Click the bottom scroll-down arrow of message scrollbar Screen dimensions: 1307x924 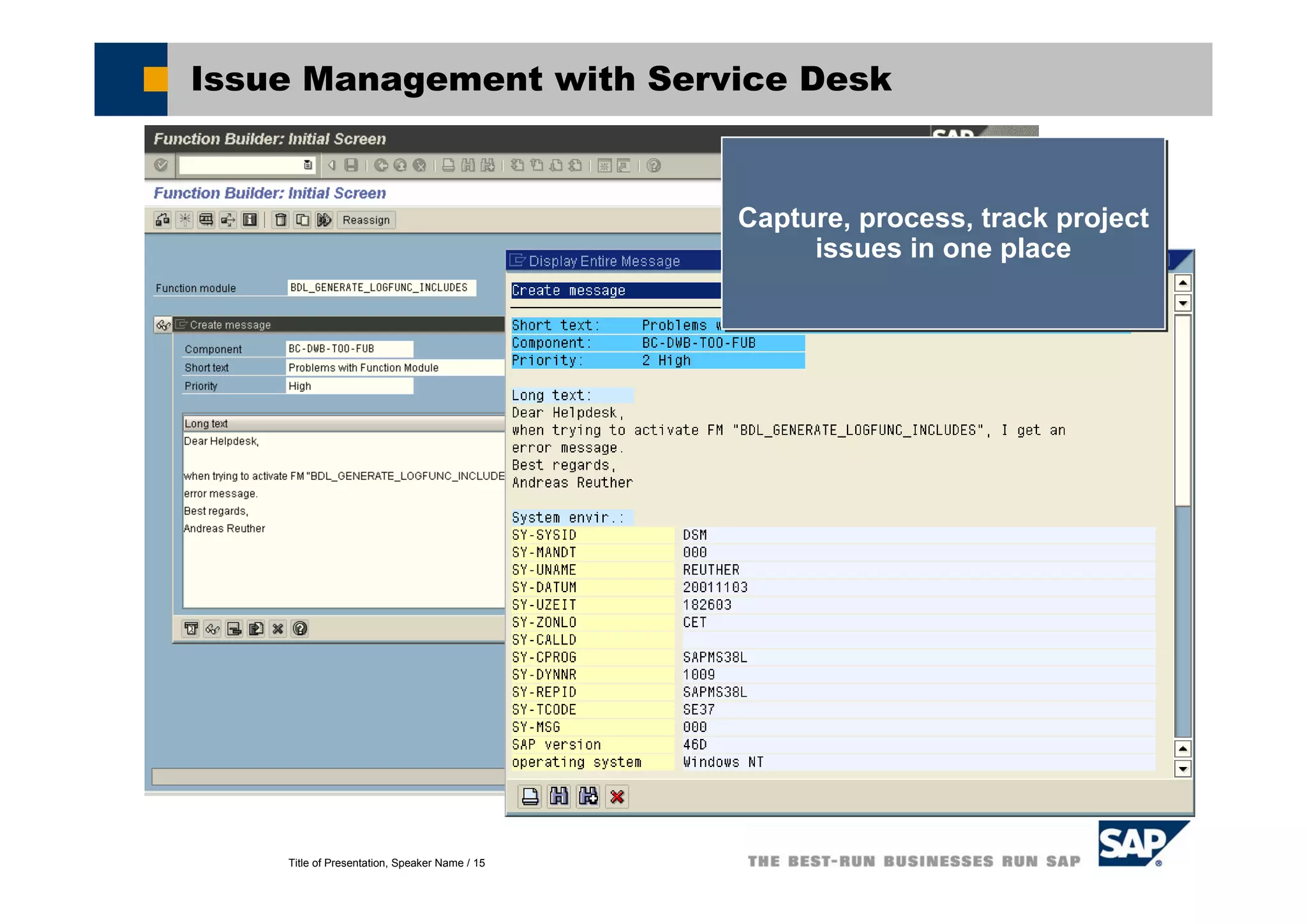pyautogui.click(x=1183, y=769)
